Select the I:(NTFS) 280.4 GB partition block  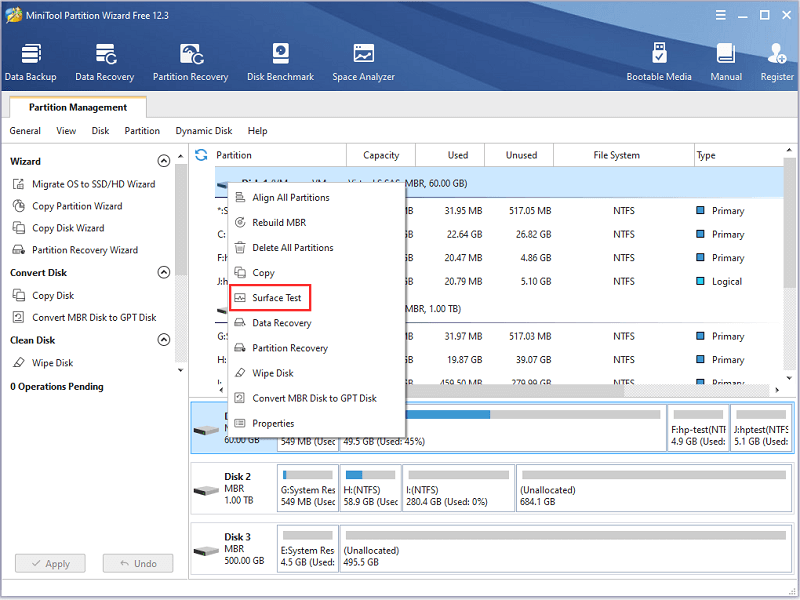[x=459, y=488]
